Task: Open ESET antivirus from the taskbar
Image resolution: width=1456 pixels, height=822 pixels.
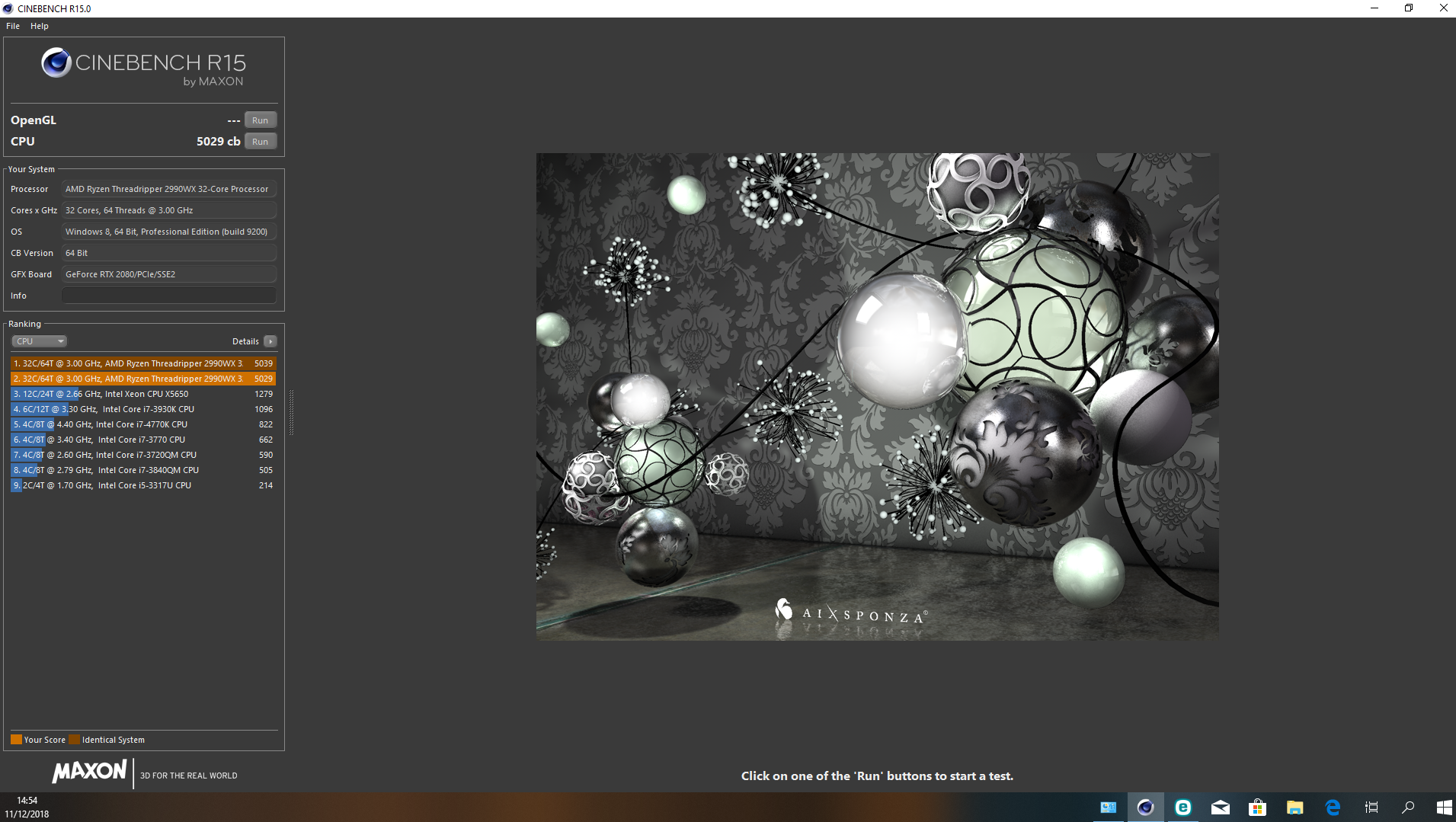Action: click(x=1182, y=808)
